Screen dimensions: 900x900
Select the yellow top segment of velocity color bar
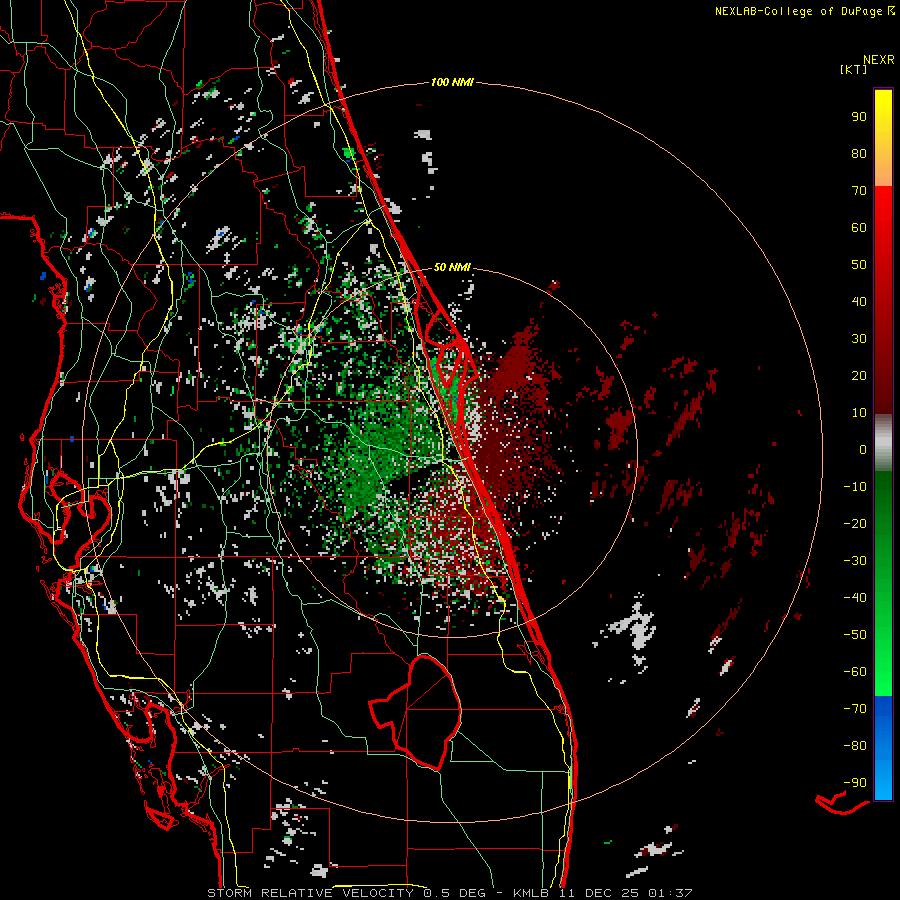pos(883,138)
